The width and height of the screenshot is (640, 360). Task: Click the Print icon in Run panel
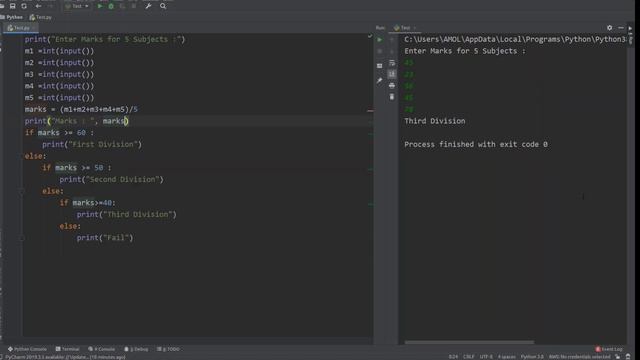point(392,85)
